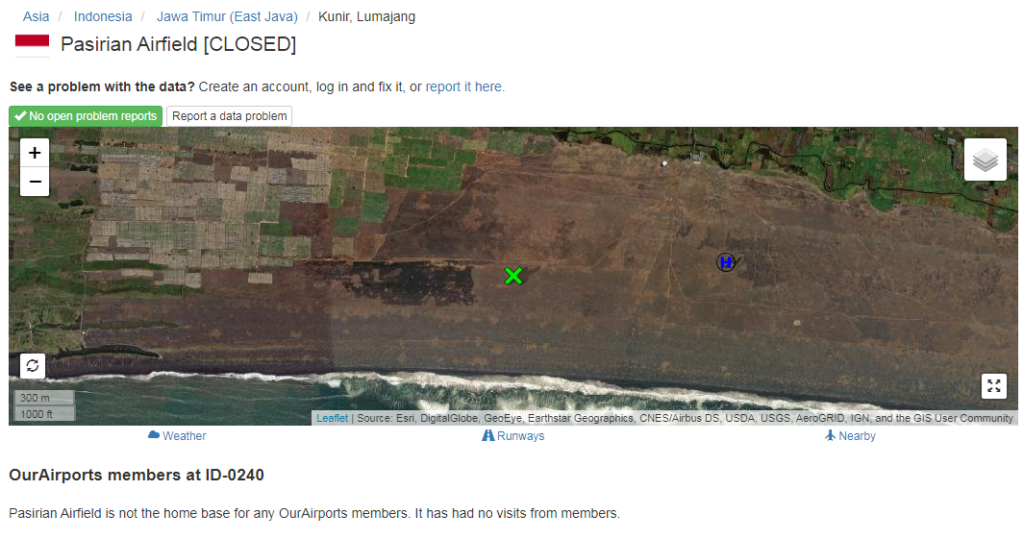Zoom out of the map
This screenshot has height=539, width=1024.
tap(35, 182)
